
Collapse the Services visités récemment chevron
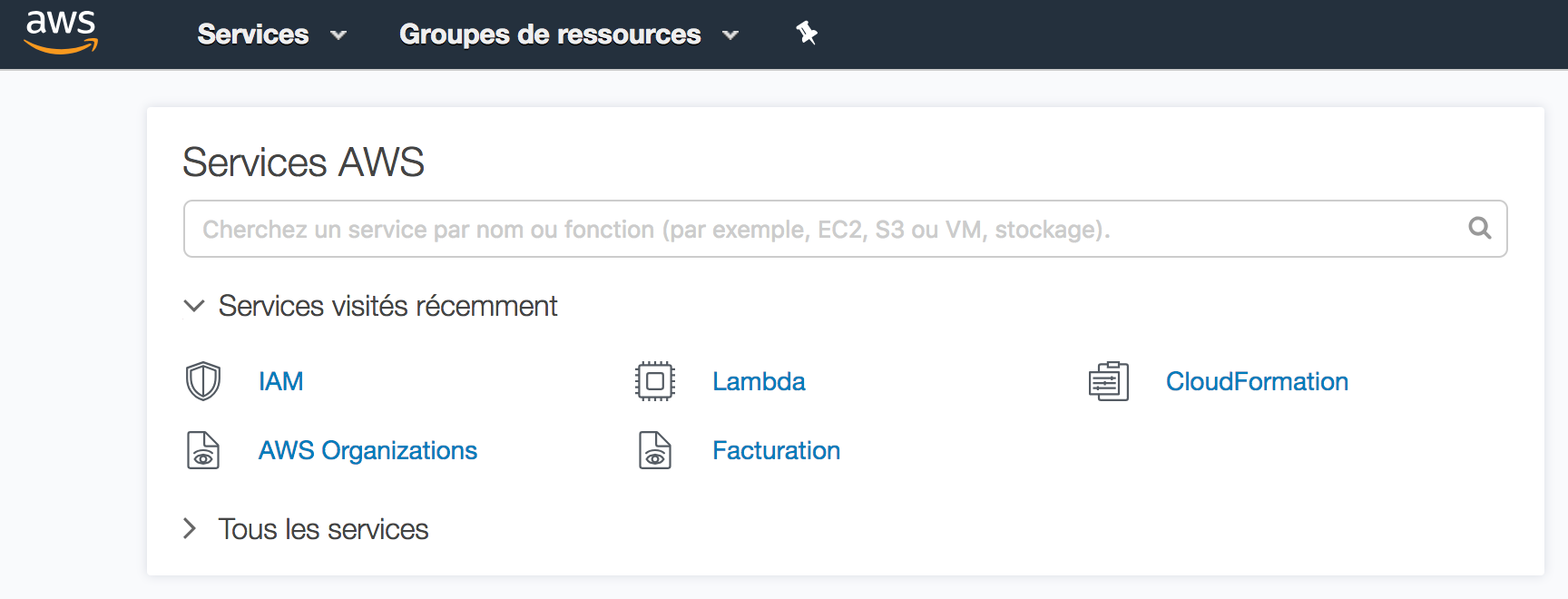pos(193,306)
